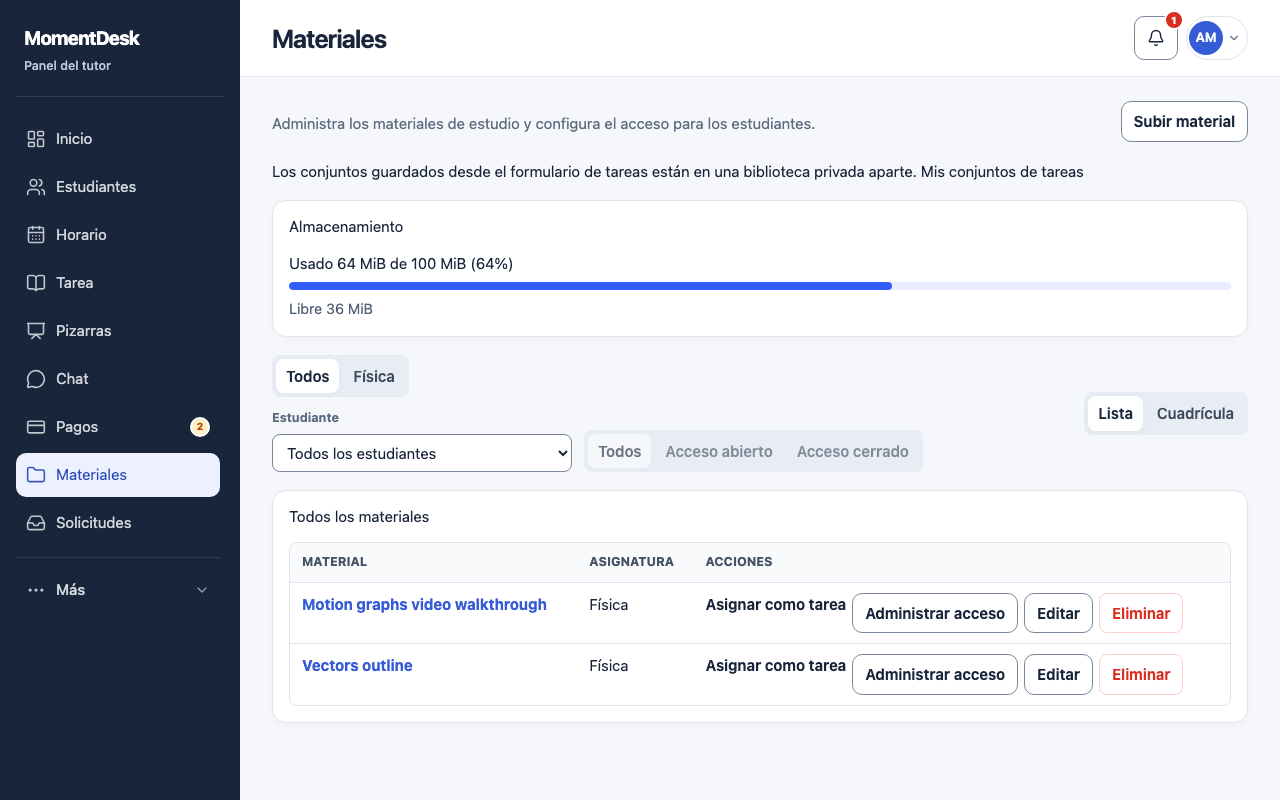Viewport: 1280px width, 800px height.
Task: Open the Mis conjuntos de tareas link
Action: (x=1002, y=172)
